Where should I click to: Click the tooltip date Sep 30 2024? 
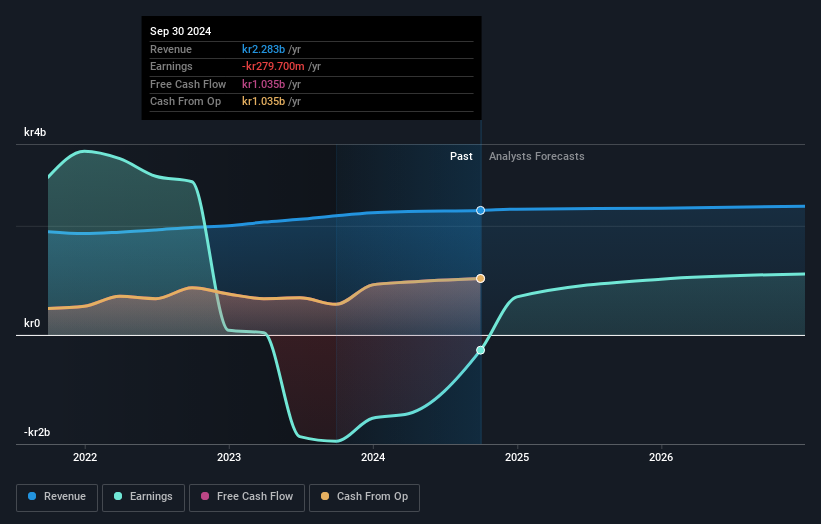click(181, 31)
